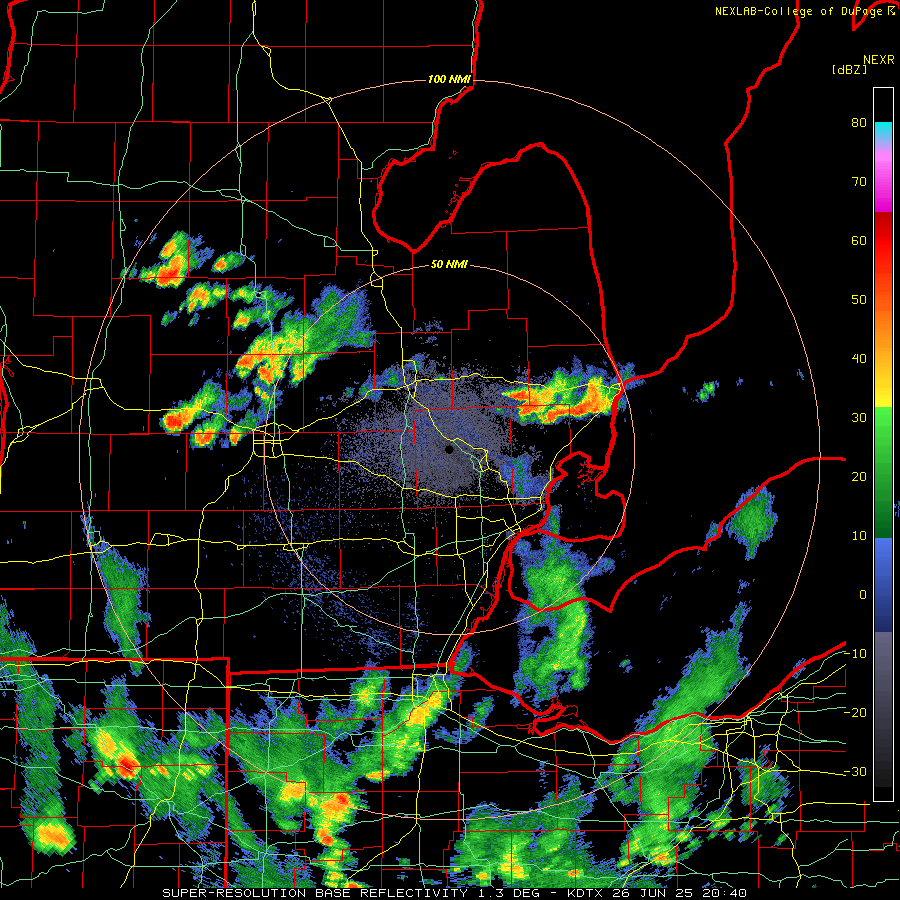Image resolution: width=900 pixels, height=900 pixels.
Task: Click the 20 value on the dBZ scale
Action: [x=859, y=477]
